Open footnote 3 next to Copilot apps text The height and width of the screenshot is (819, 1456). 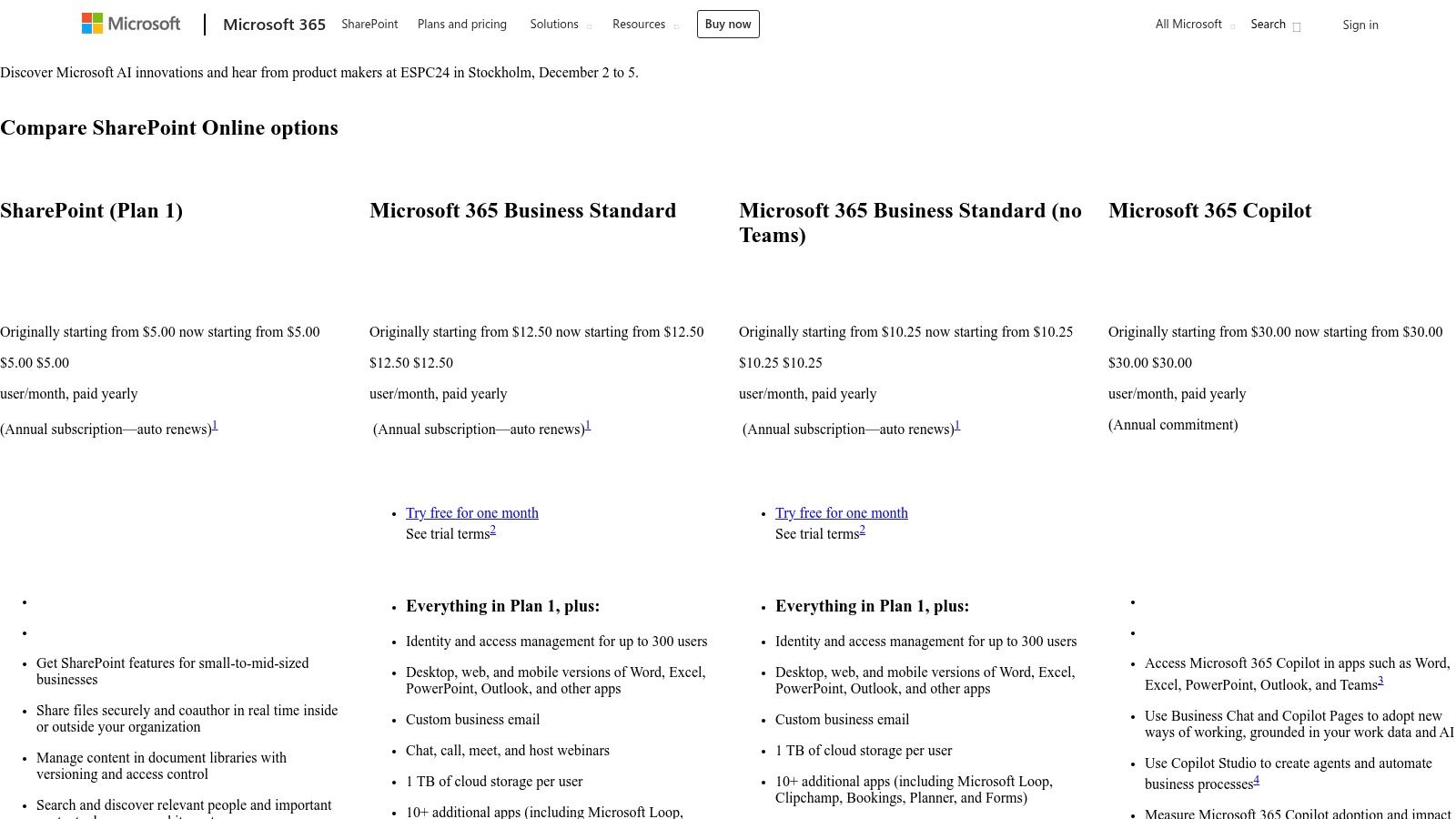tap(1379, 681)
